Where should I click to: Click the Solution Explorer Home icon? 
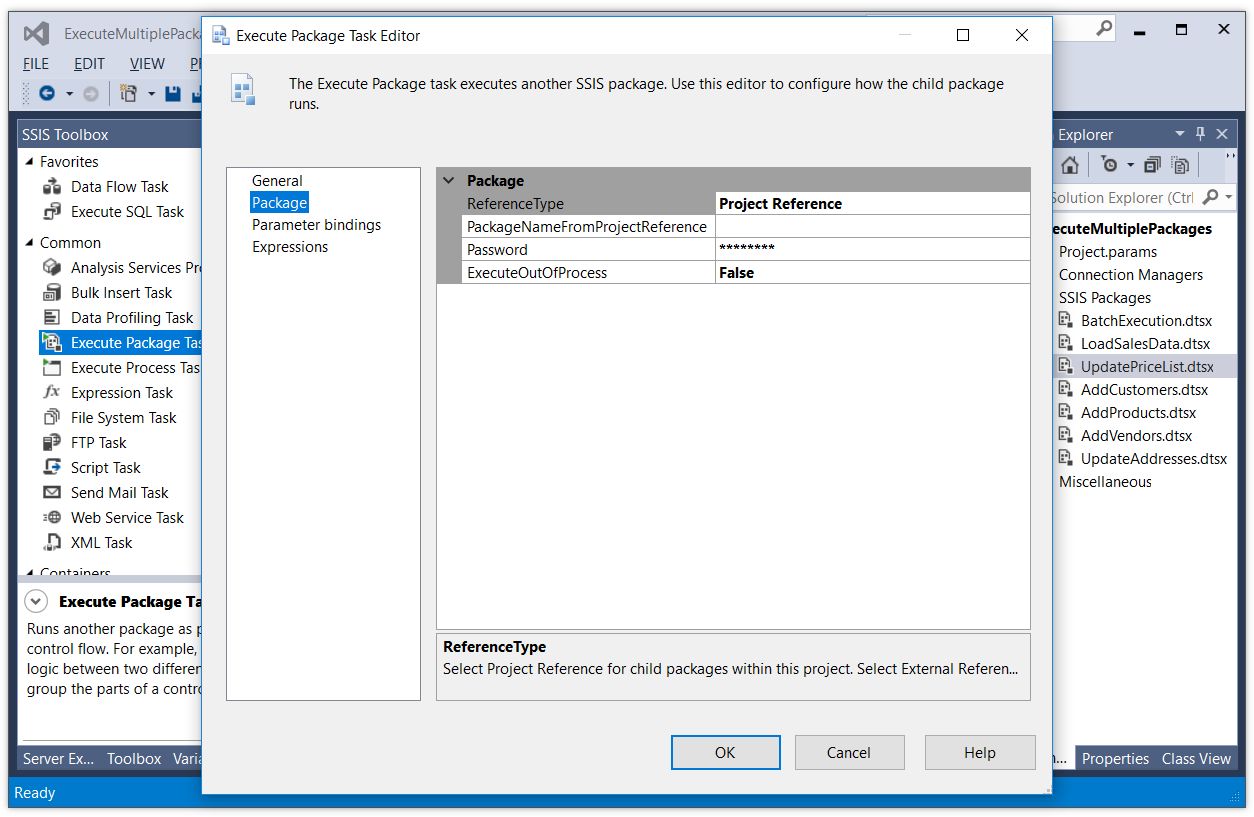[1070, 165]
